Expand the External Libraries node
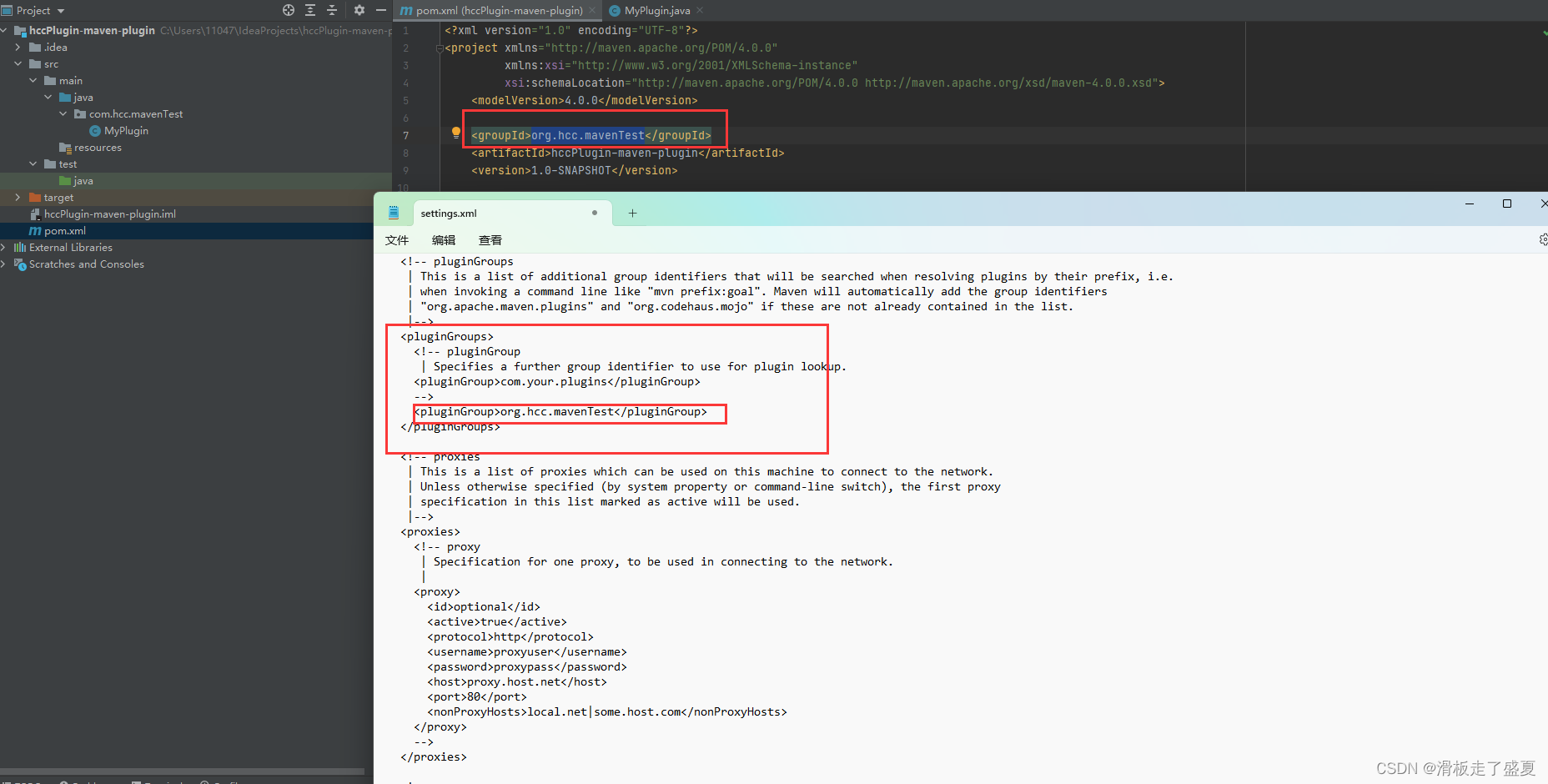Screen dimensions: 1548x784 [6, 247]
